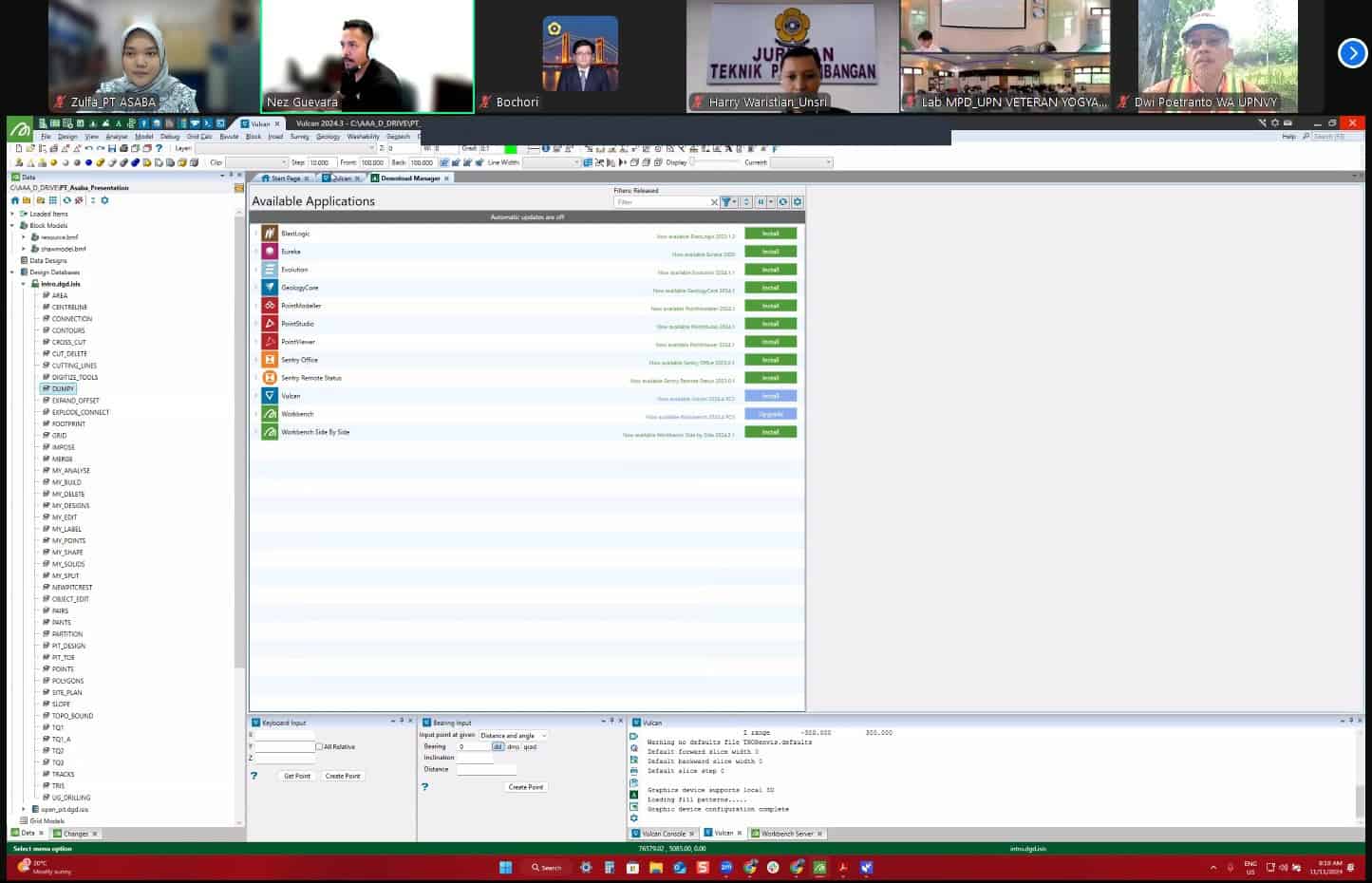Click the weather widget on taskbar

click(x=46, y=867)
